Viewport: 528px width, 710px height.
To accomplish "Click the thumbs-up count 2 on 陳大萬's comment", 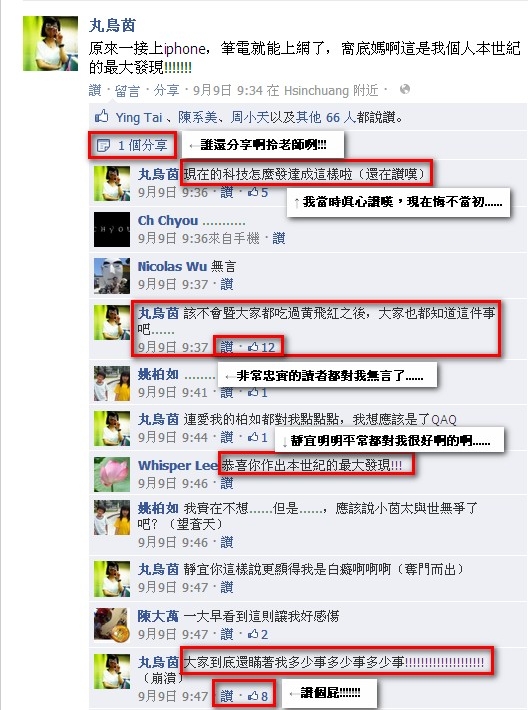I will coord(258,634).
